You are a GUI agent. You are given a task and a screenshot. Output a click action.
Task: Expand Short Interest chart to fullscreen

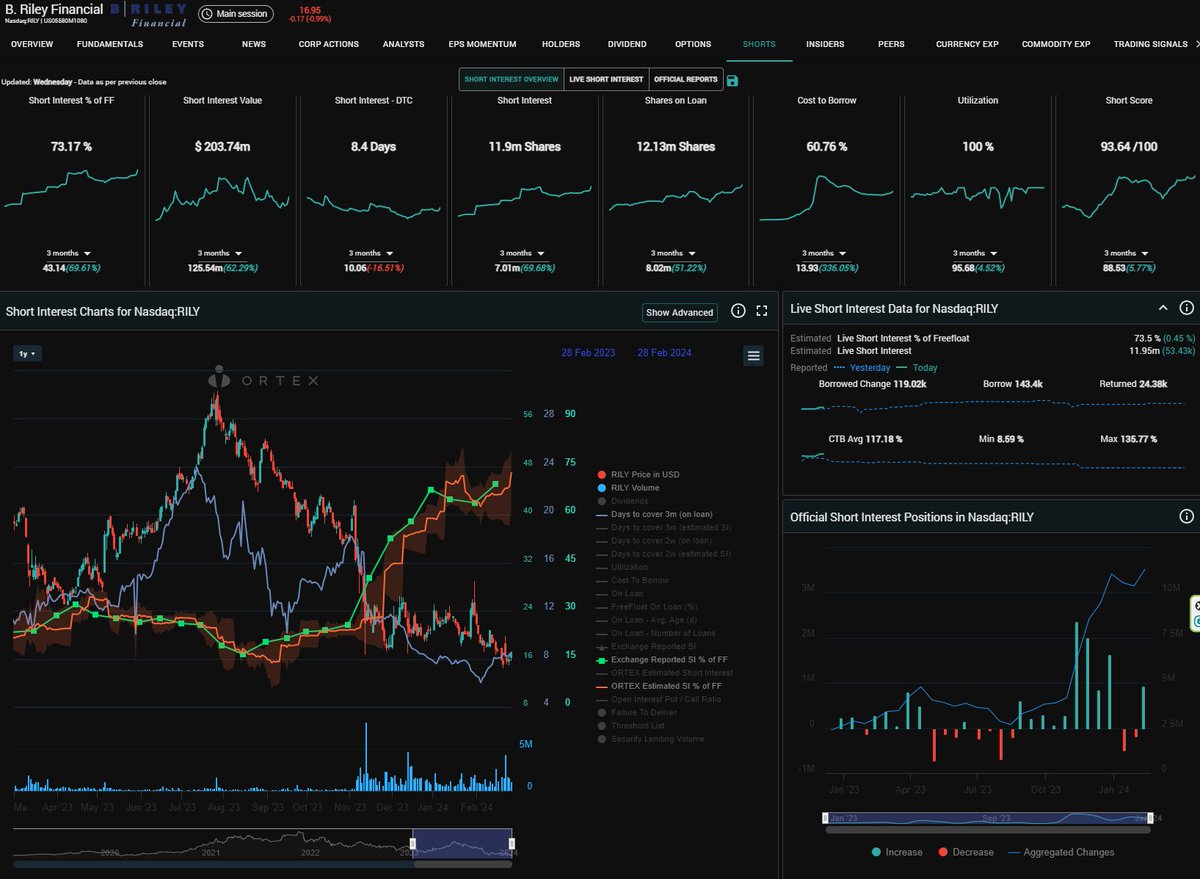(x=762, y=312)
